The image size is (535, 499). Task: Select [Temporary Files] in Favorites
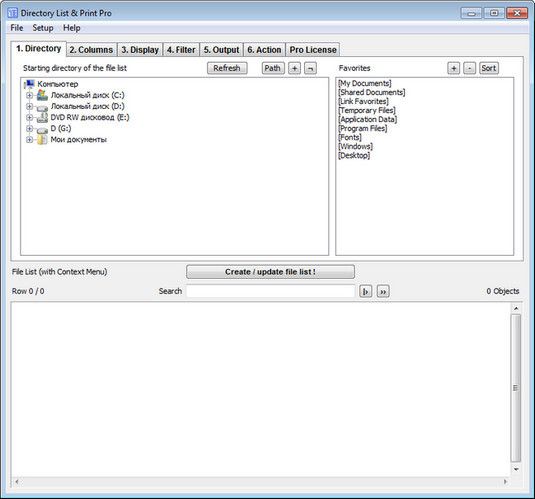367,110
